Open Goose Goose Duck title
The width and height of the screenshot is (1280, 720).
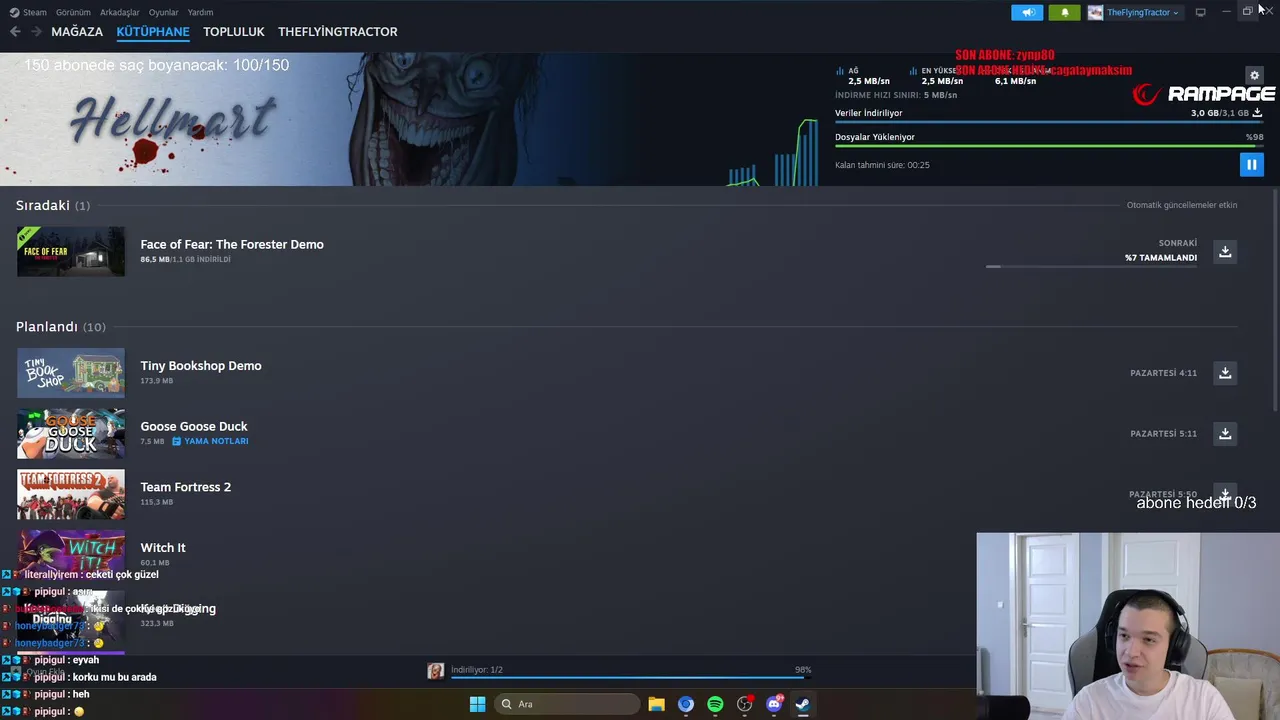click(x=194, y=426)
